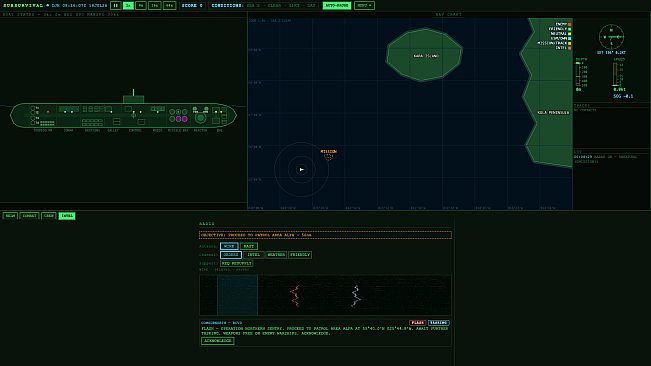The image size is (651, 366).
Task: Click the Kola Peninsula label on chart
Action: pos(553,112)
